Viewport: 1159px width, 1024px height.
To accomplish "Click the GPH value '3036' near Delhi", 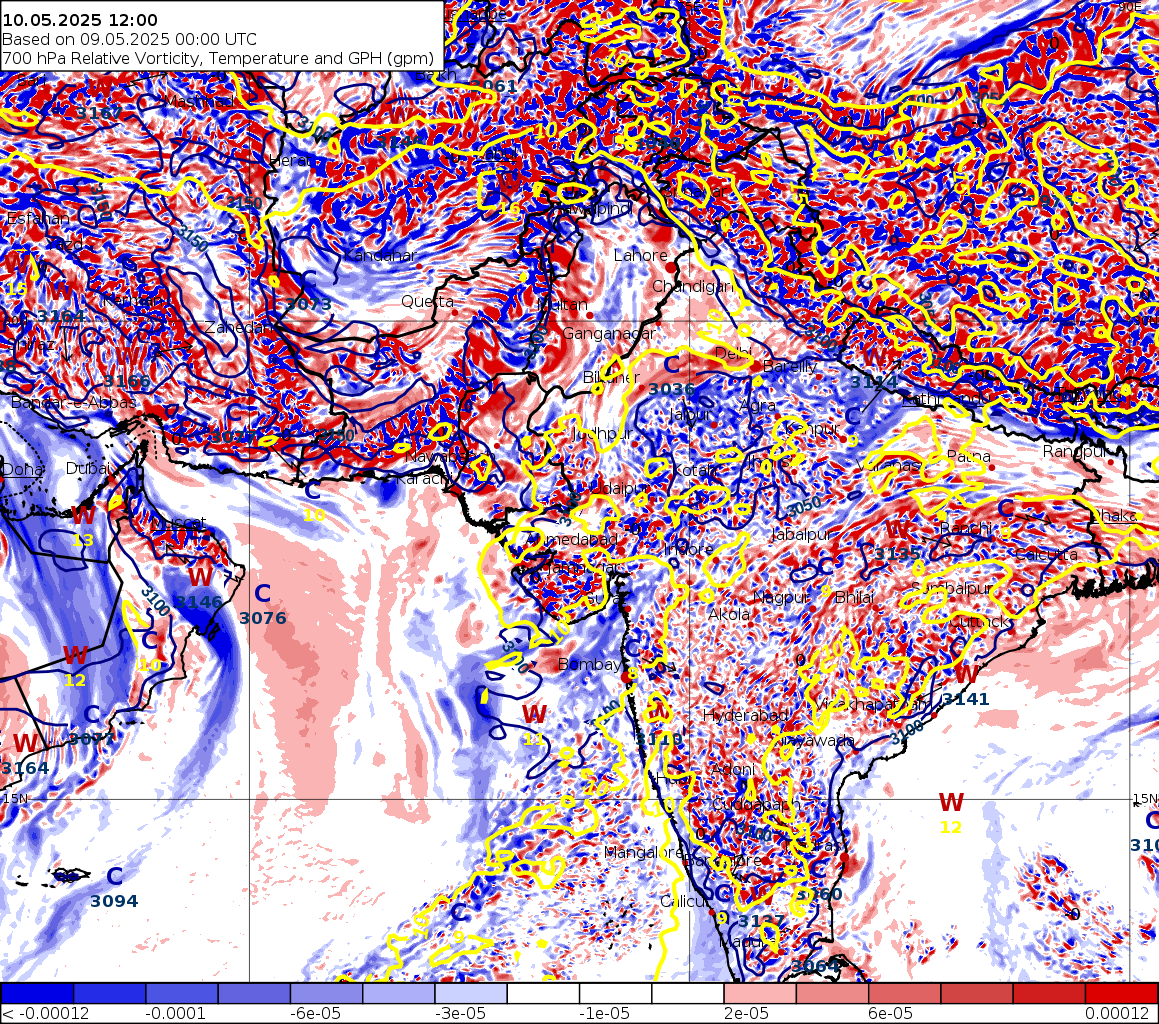I will (672, 389).
